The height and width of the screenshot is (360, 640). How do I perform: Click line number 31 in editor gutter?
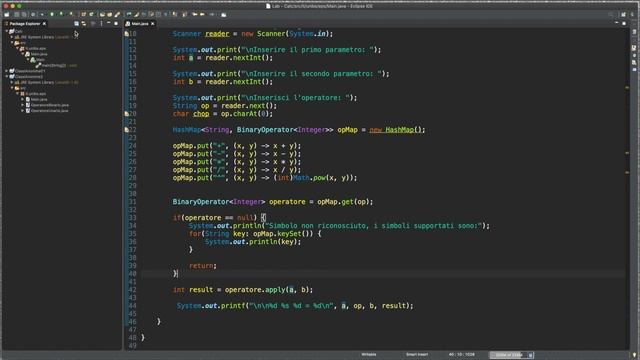(x=133, y=202)
